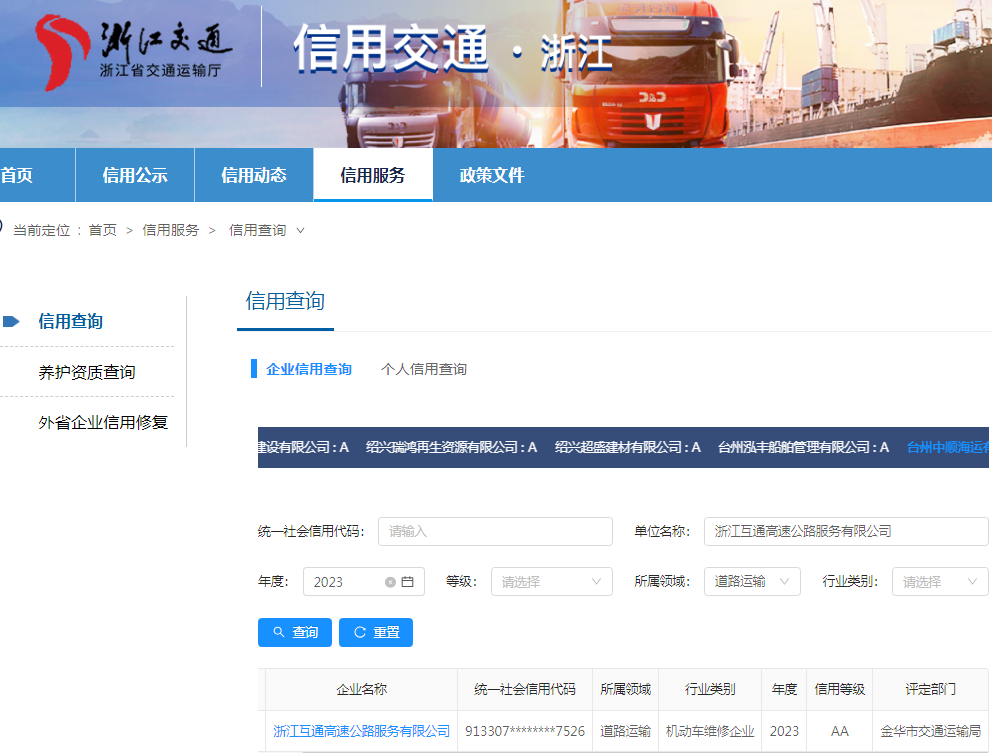Click the 查询 search button
The height and width of the screenshot is (753, 992).
(x=294, y=632)
